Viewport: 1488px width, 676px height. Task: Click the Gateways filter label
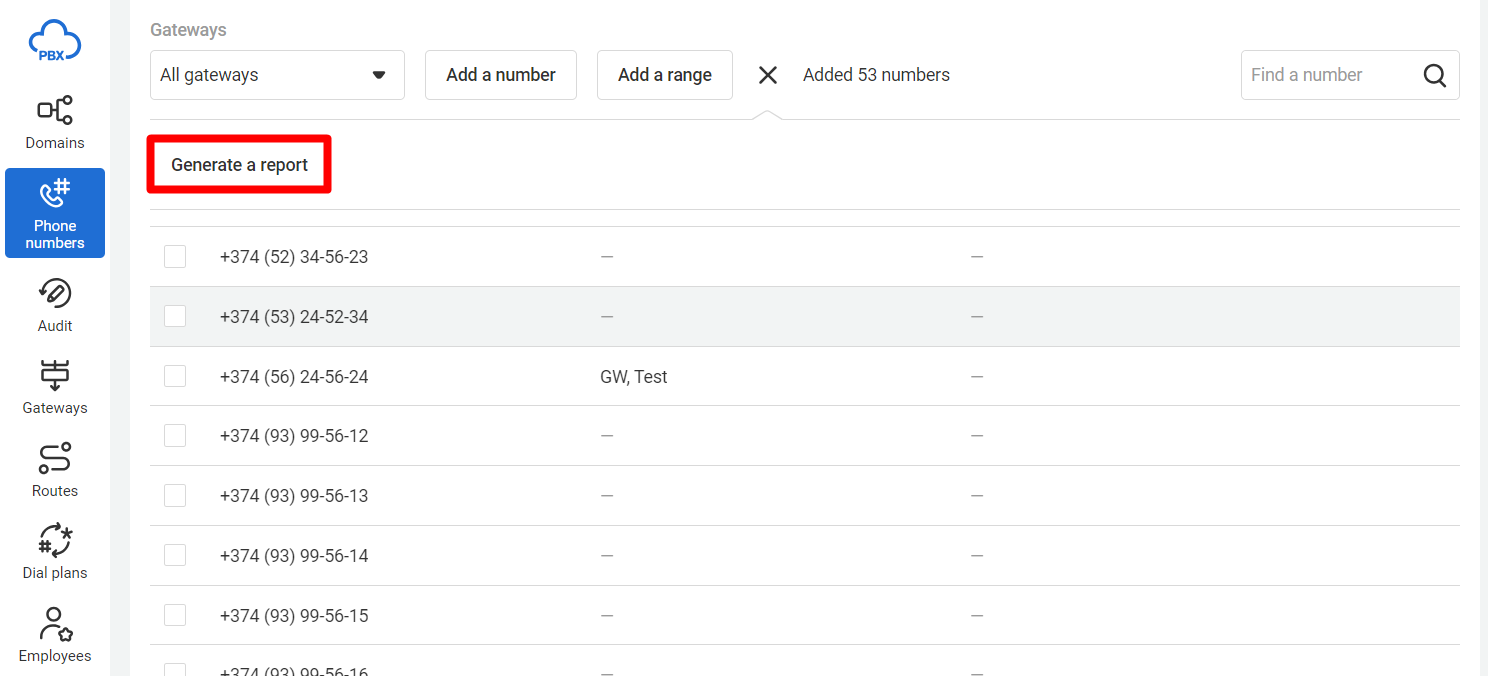[188, 30]
